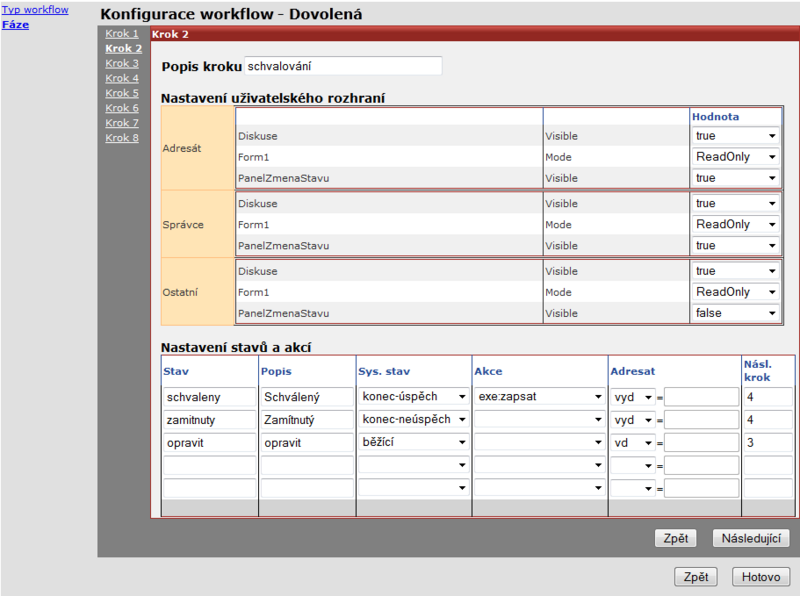Viewport: 800px width, 596px height.
Task: Click the Stav field containing opravit
Action: point(209,443)
